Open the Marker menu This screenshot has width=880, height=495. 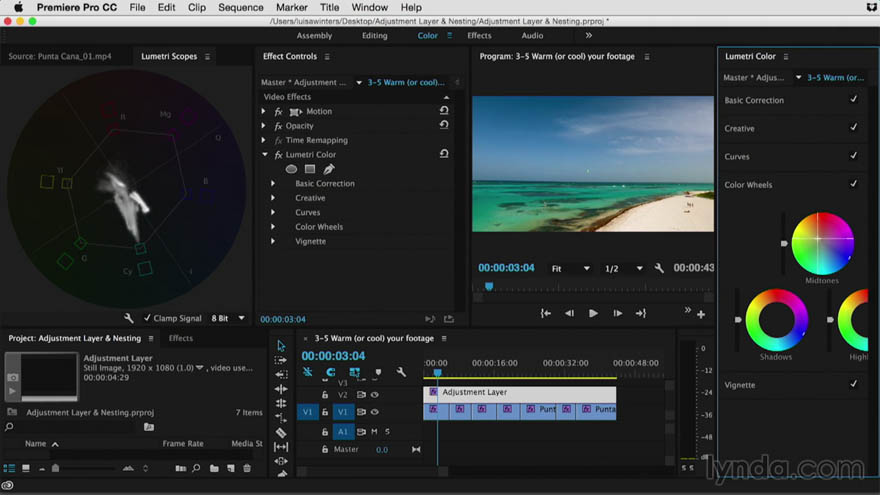click(x=292, y=7)
